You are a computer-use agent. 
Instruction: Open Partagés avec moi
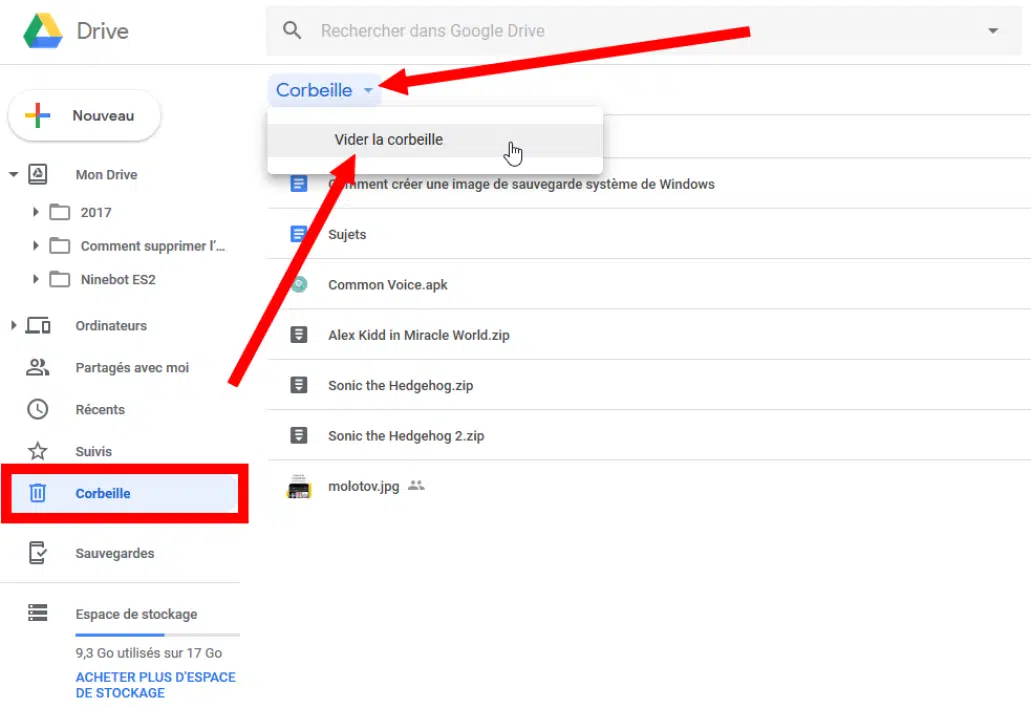point(132,367)
